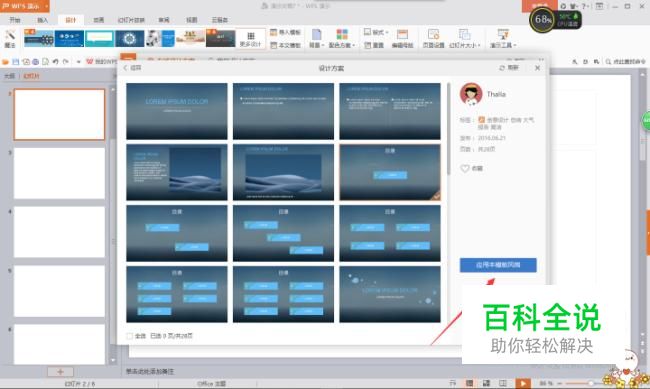Open the More Designs grid button
650x389 pixels.
(250, 39)
